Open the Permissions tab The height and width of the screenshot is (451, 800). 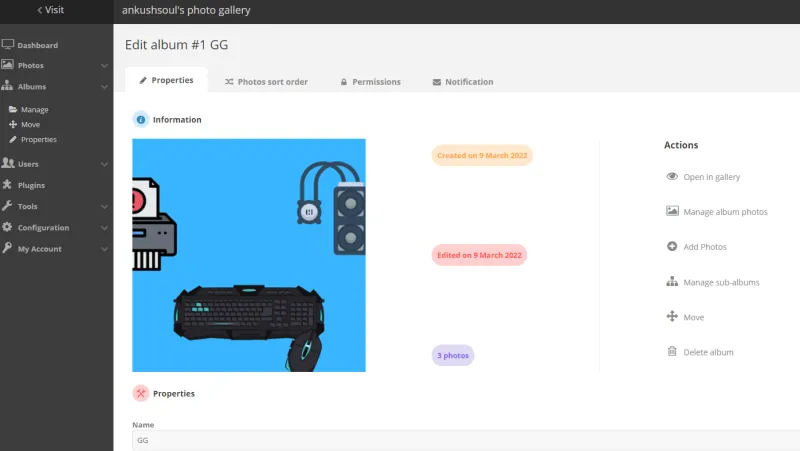(370, 82)
